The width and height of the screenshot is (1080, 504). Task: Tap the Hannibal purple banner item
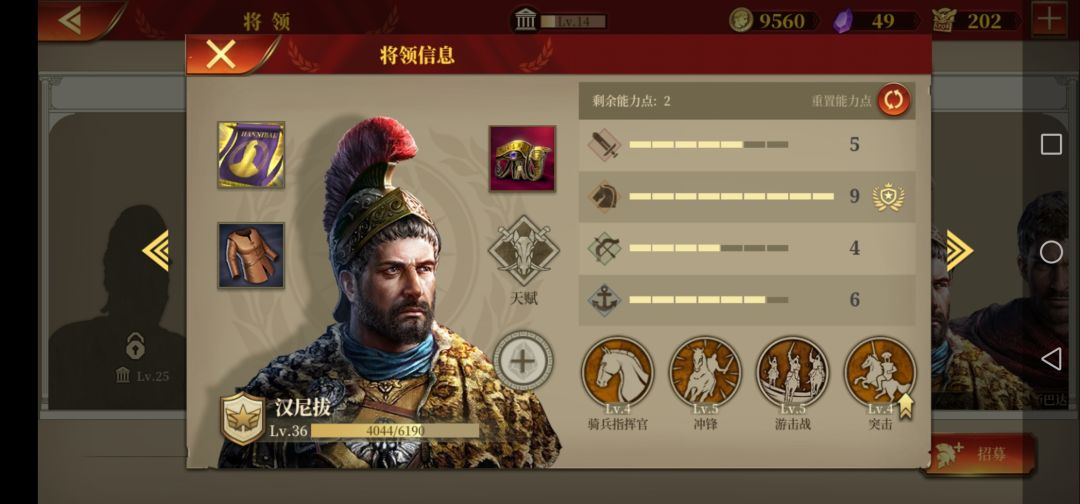[251, 155]
